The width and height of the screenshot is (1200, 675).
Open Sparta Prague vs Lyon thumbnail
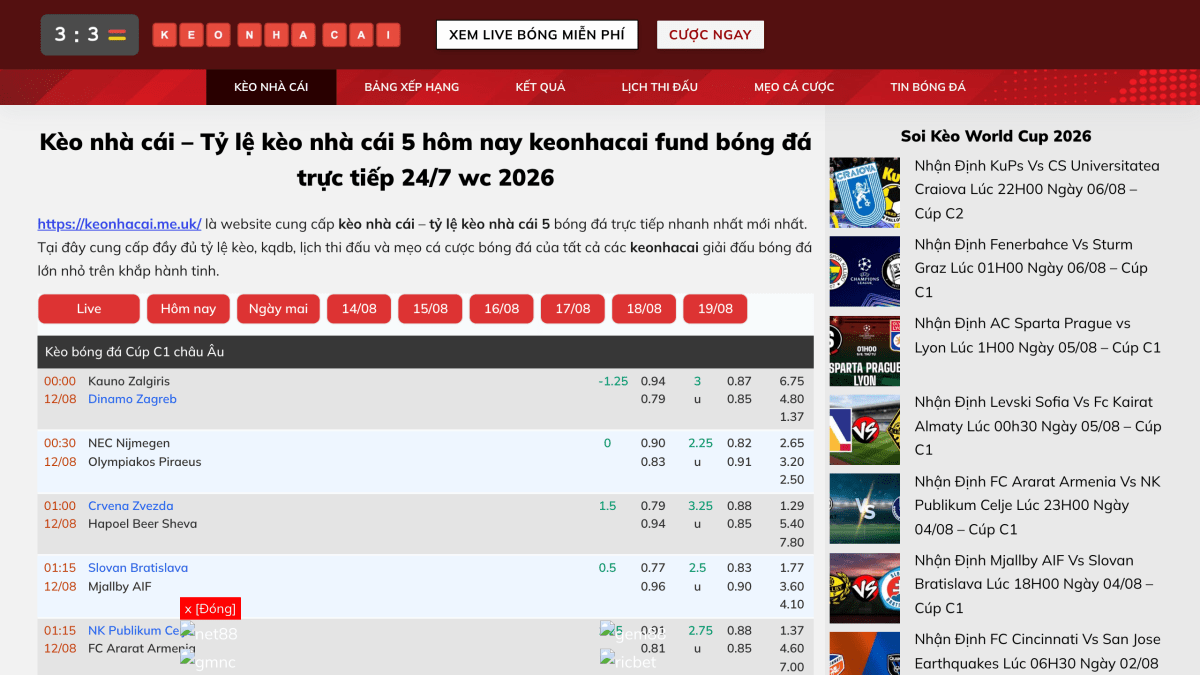coord(865,351)
